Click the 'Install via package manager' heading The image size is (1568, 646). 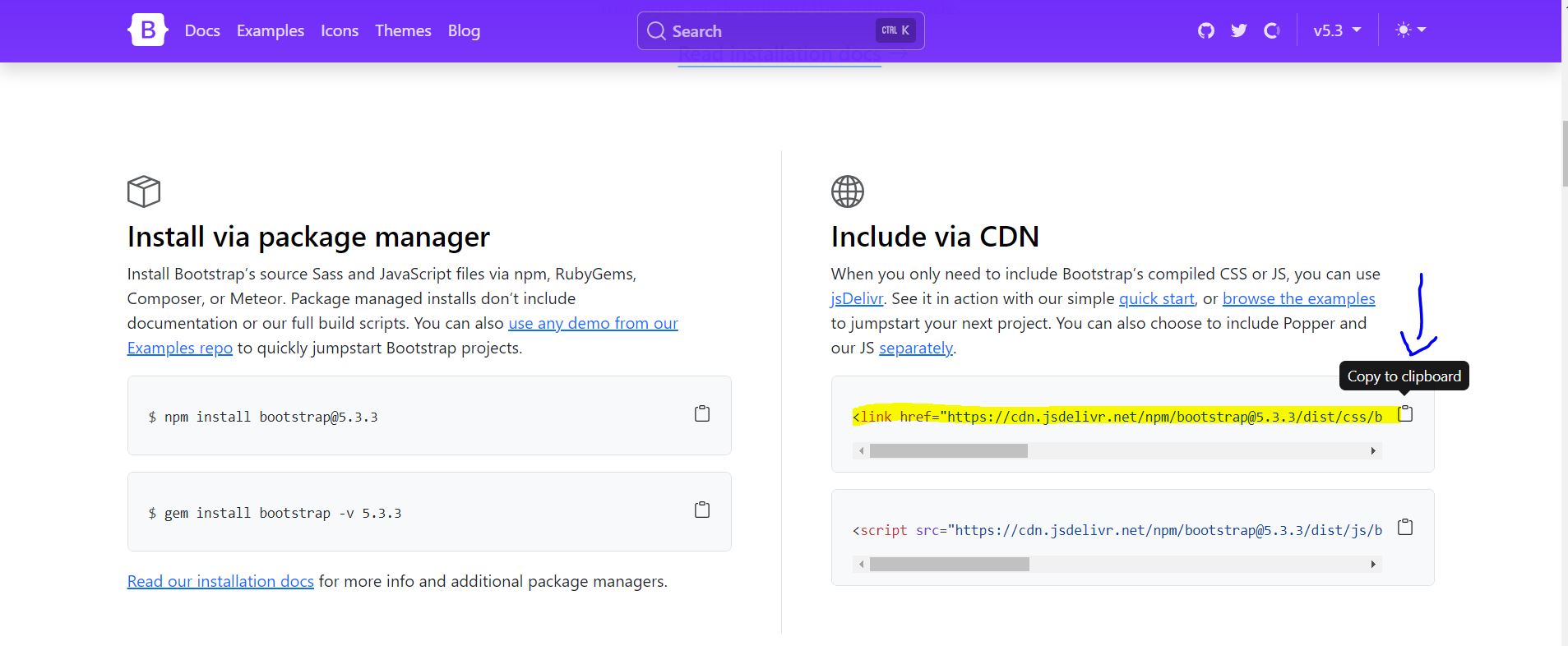click(x=308, y=237)
